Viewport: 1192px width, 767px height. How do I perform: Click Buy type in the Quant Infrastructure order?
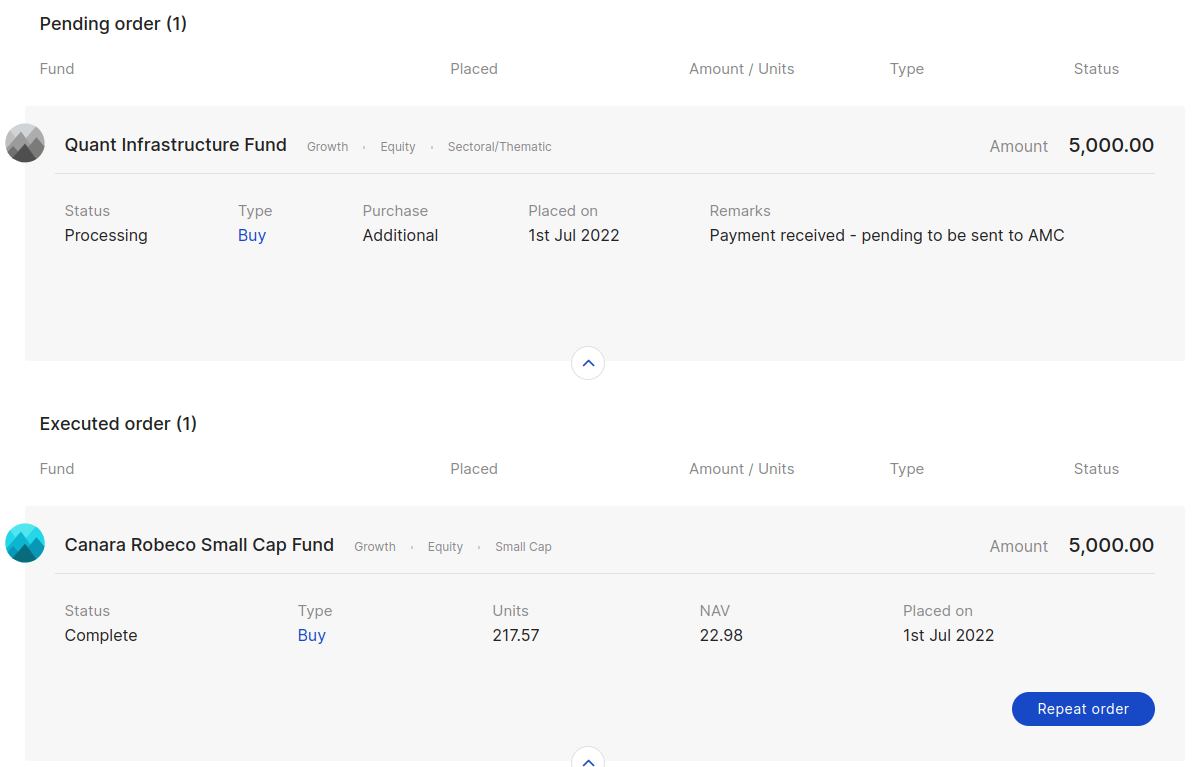pyautogui.click(x=252, y=235)
